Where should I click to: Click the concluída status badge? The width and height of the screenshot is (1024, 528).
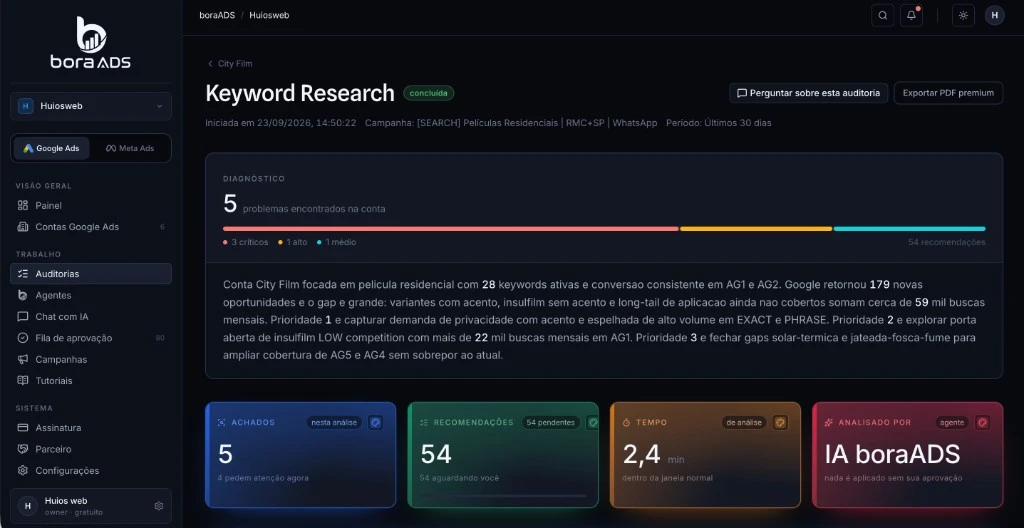click(428, 93)
